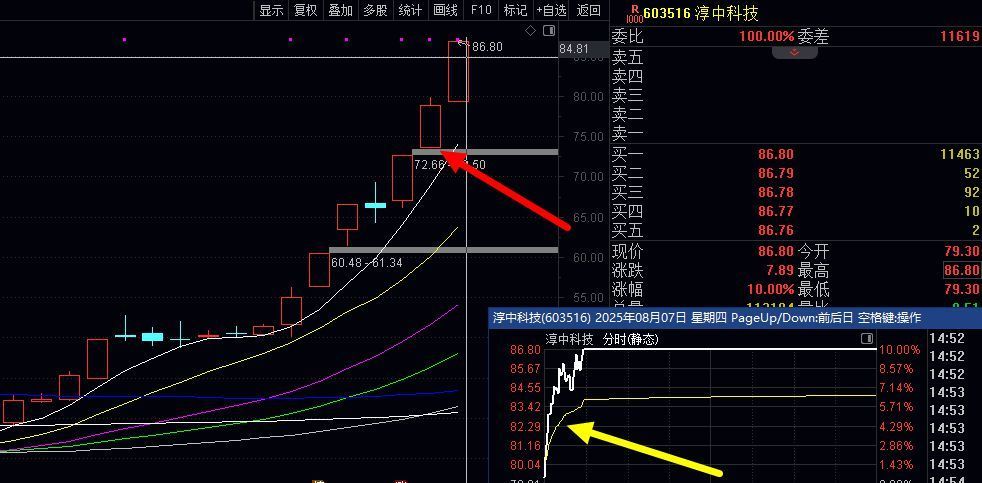Add stock via +自选 button
This screenshot has height=483, width=982.
tap(551, 10)
